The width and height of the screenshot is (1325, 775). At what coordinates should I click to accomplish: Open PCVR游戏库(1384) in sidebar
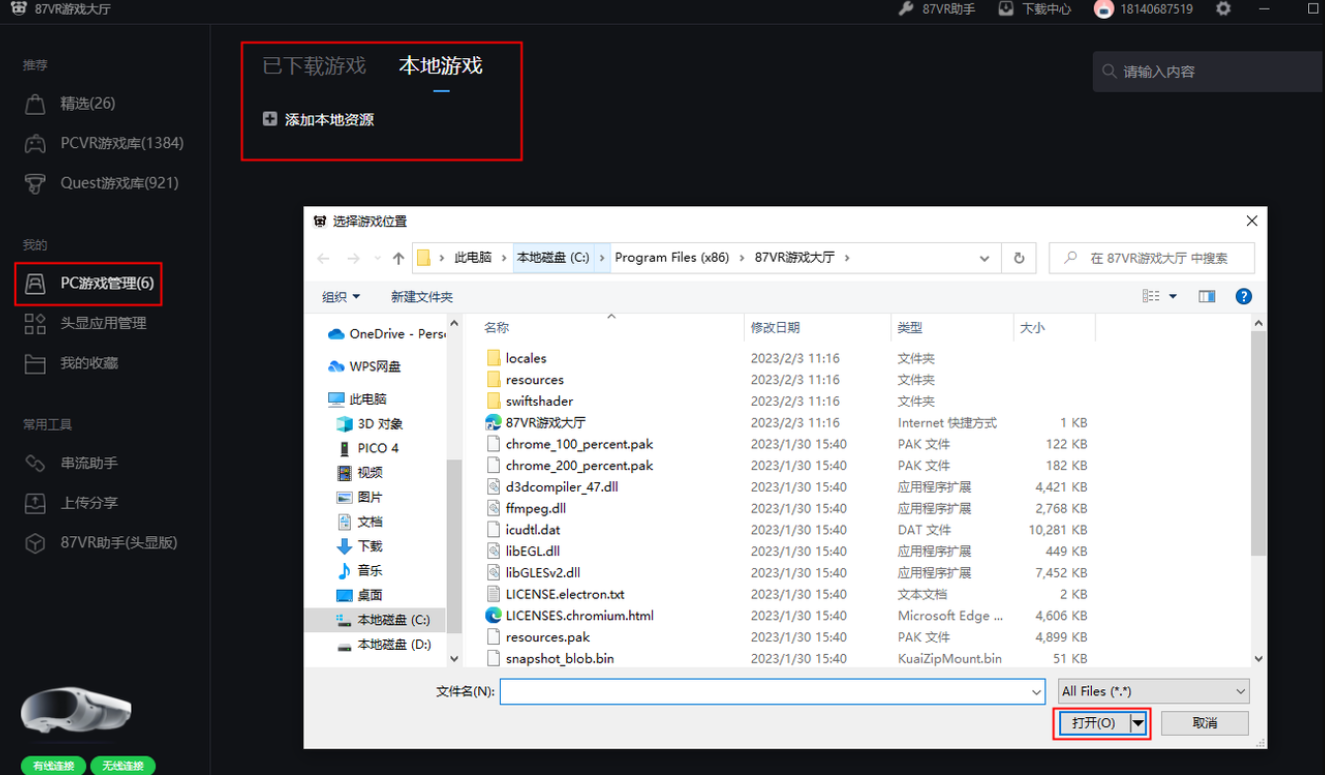click(x=104, y=143)
